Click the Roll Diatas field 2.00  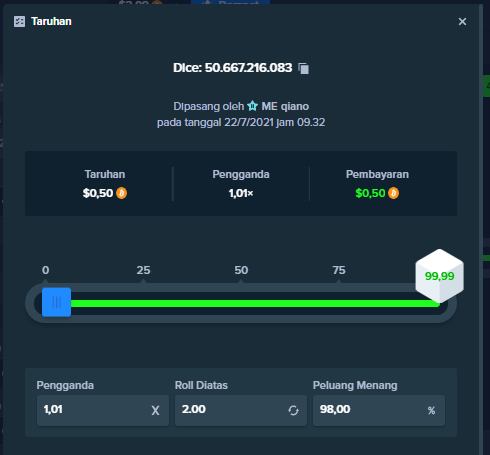[241, 410]
